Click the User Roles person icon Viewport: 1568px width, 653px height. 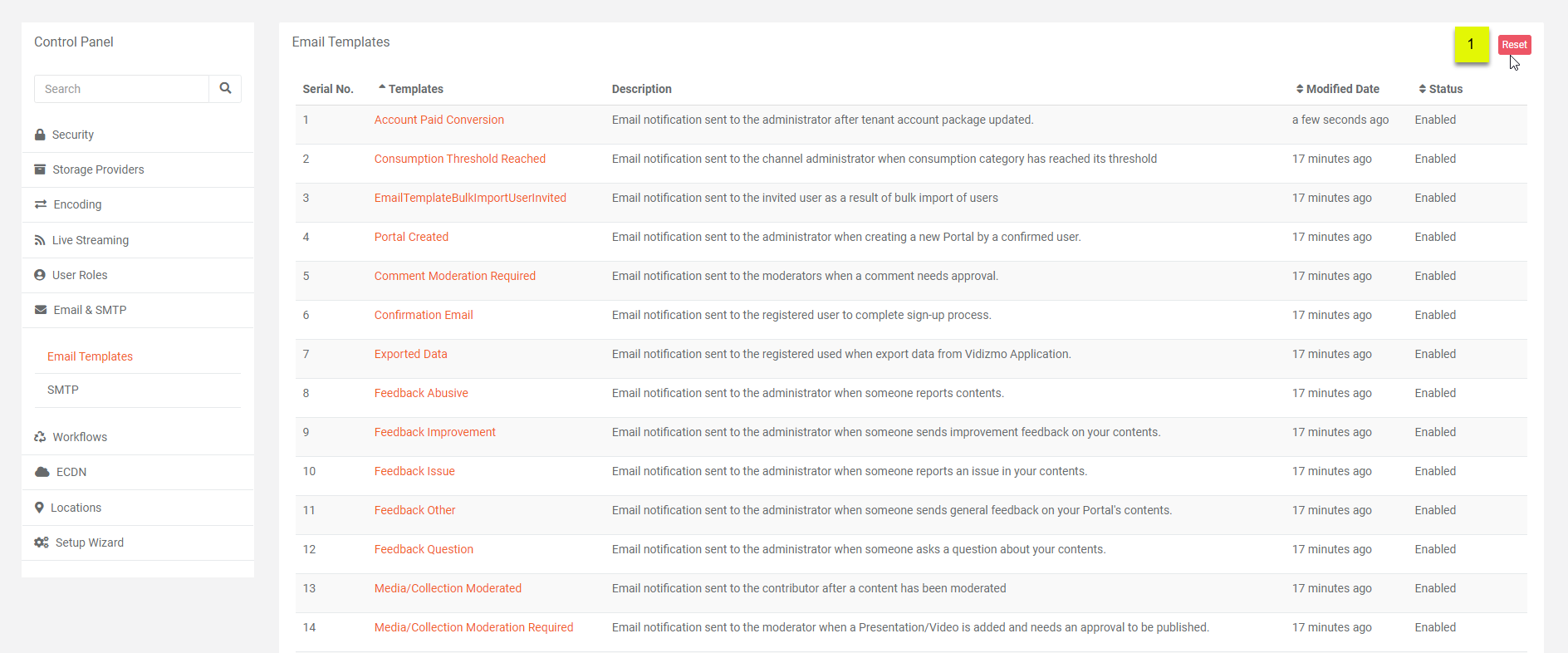click(x=40, y=275)
